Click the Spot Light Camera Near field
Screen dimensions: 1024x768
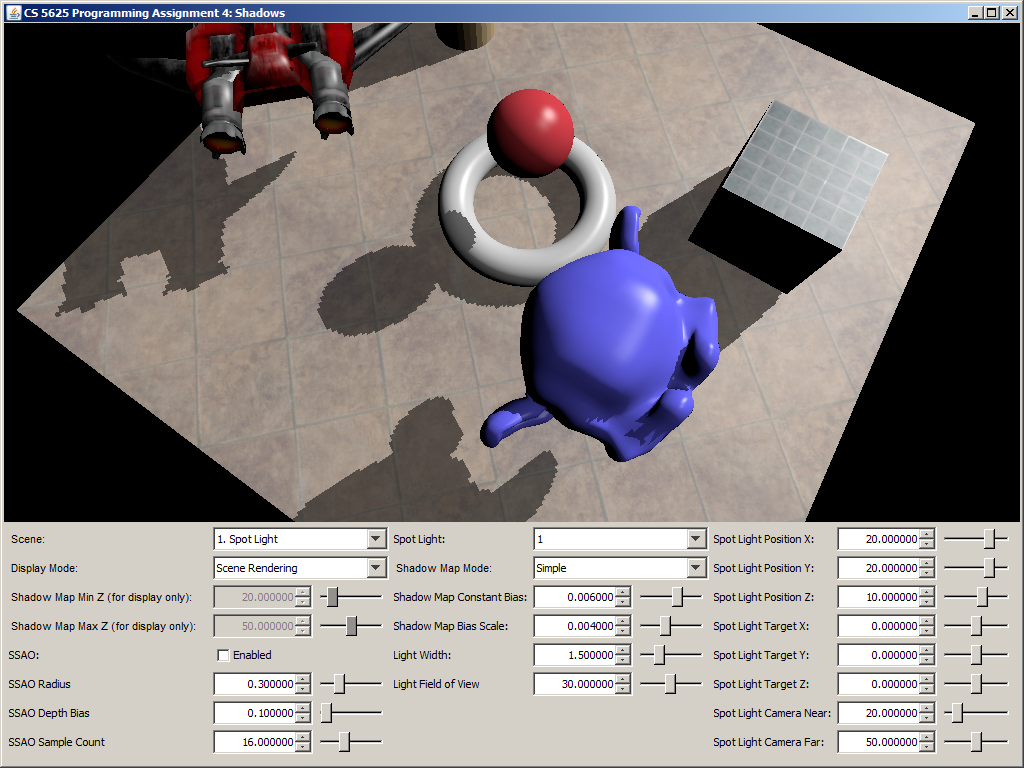(878, 713)
